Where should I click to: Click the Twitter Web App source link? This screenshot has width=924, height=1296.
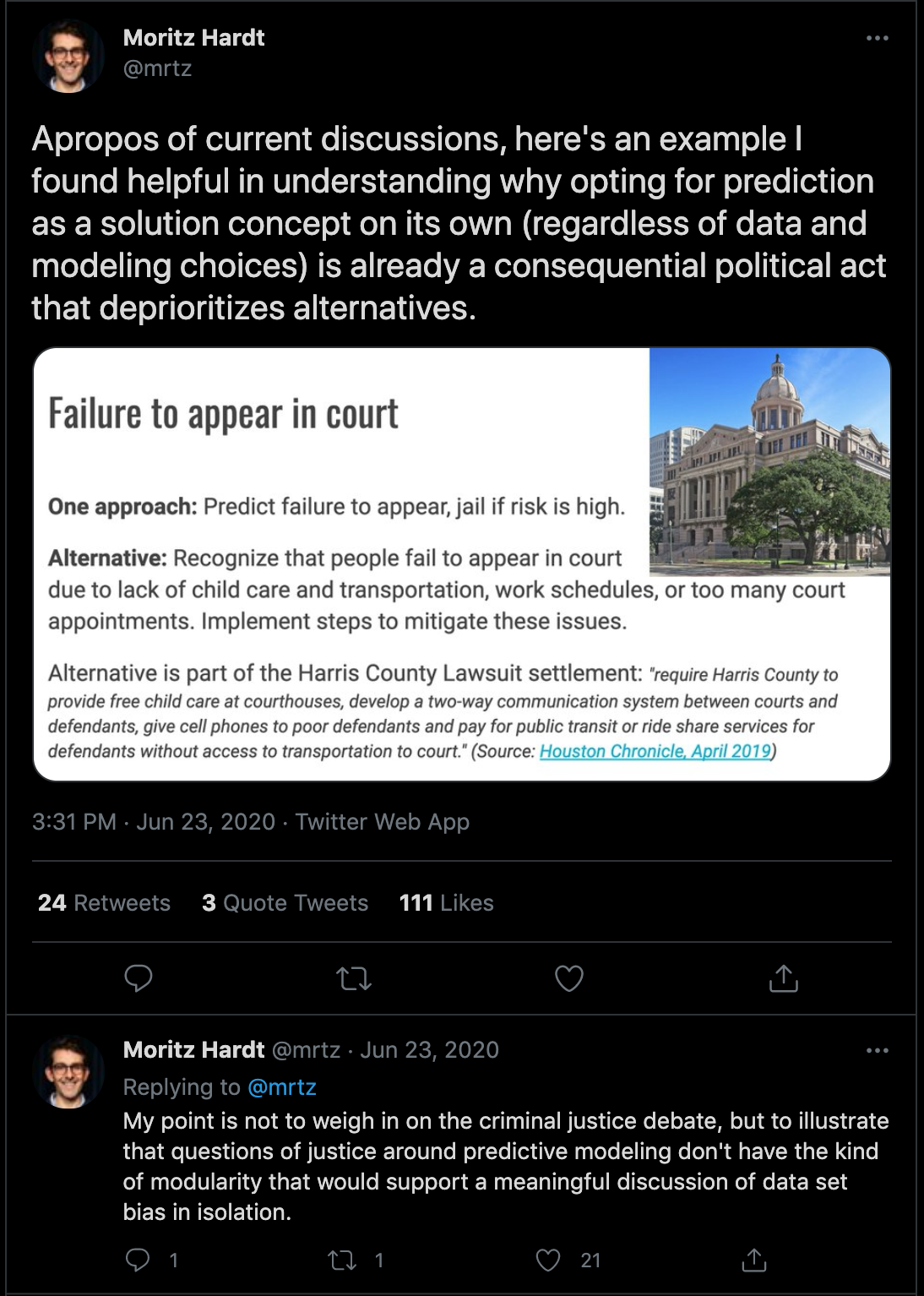(382, 822)
